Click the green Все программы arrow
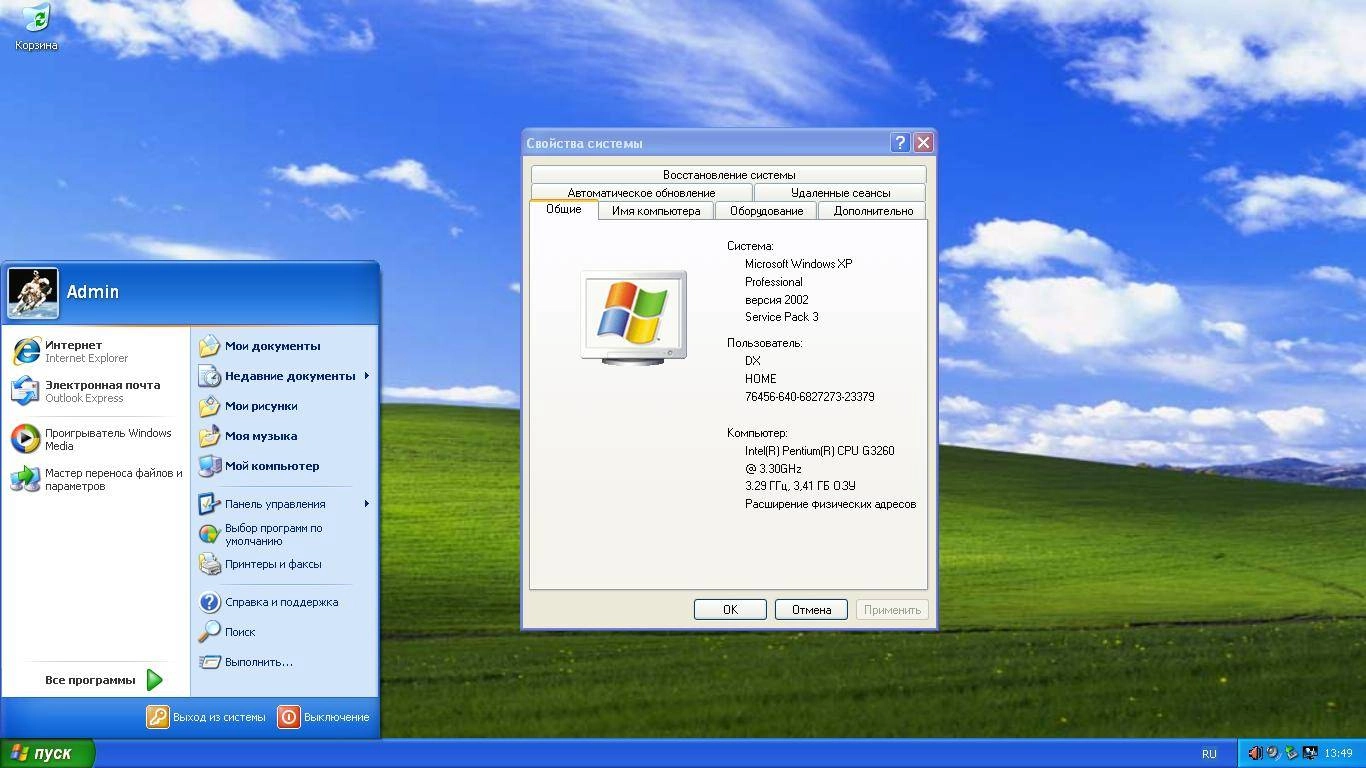Screen dimensions: 1366x768 [x=154, y=680]
